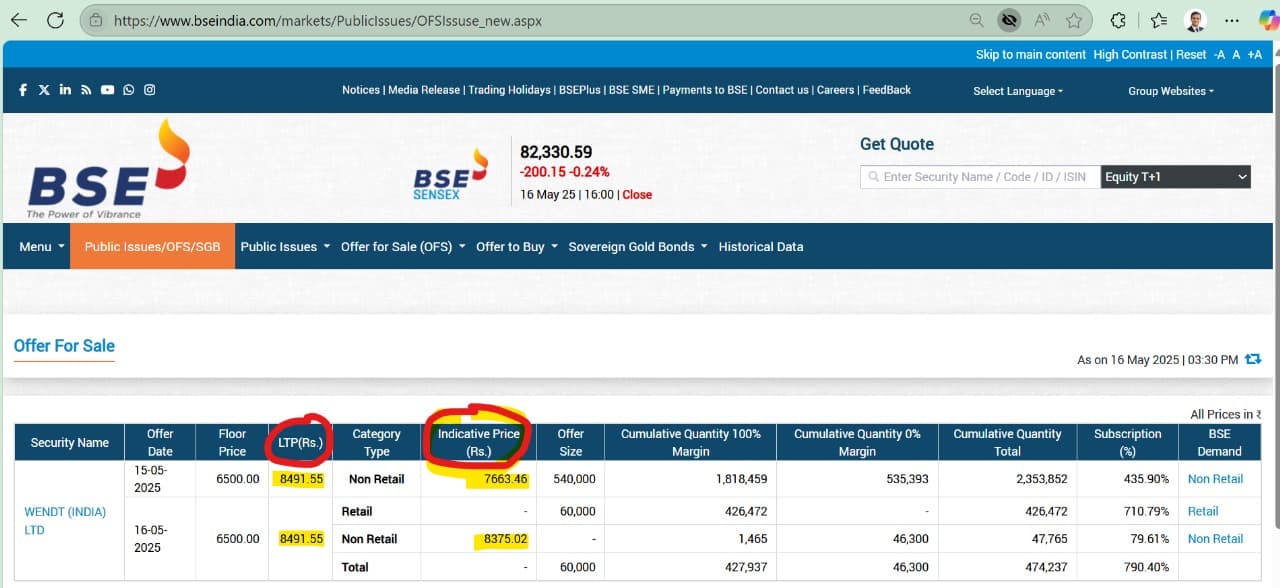This screenshot has height=588, width=1280.
Task: Add this page to favorites star
Action: point(1074,20)
